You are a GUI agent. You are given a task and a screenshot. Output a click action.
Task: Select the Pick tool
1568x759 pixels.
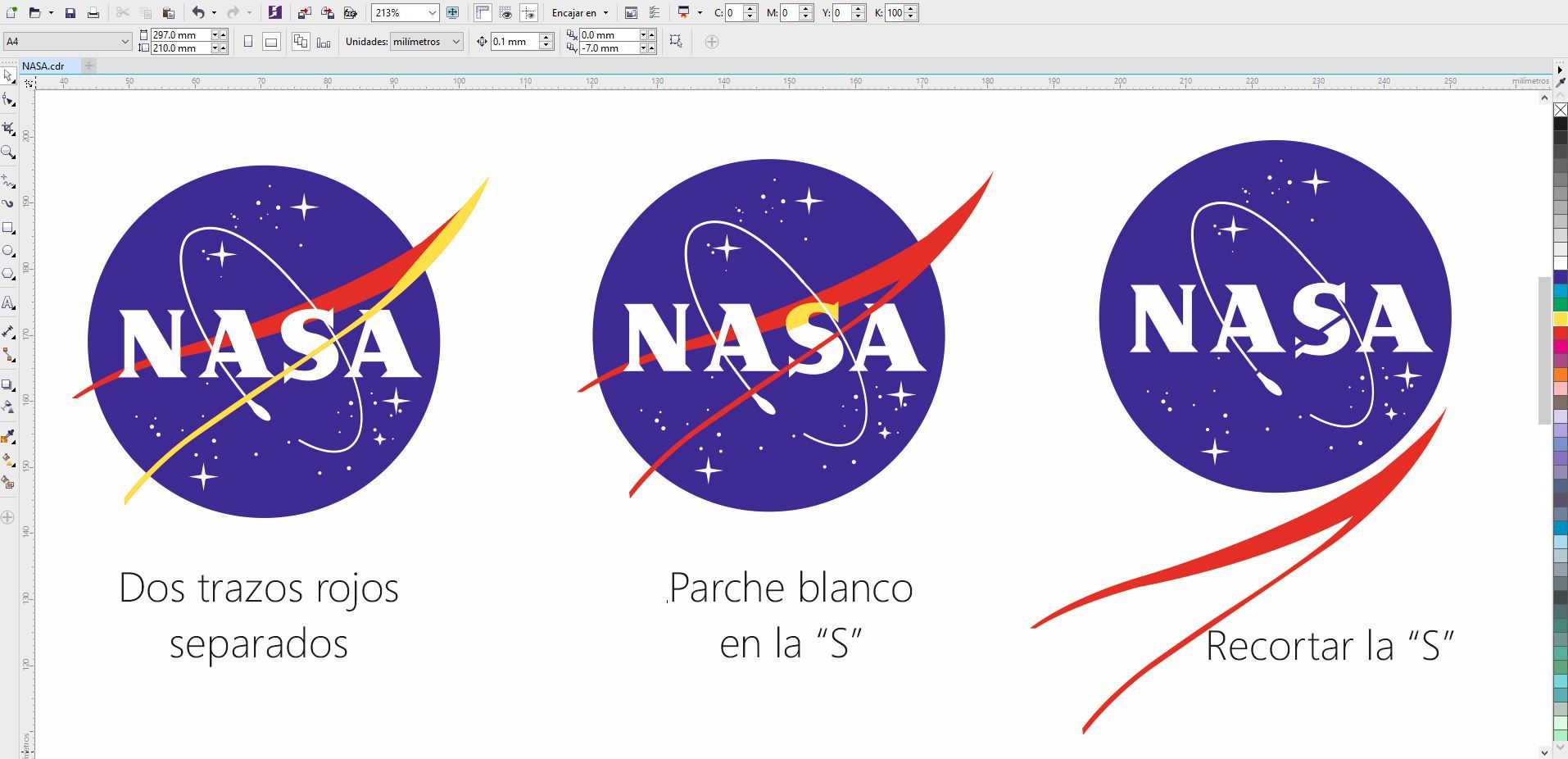click(8, 76)
